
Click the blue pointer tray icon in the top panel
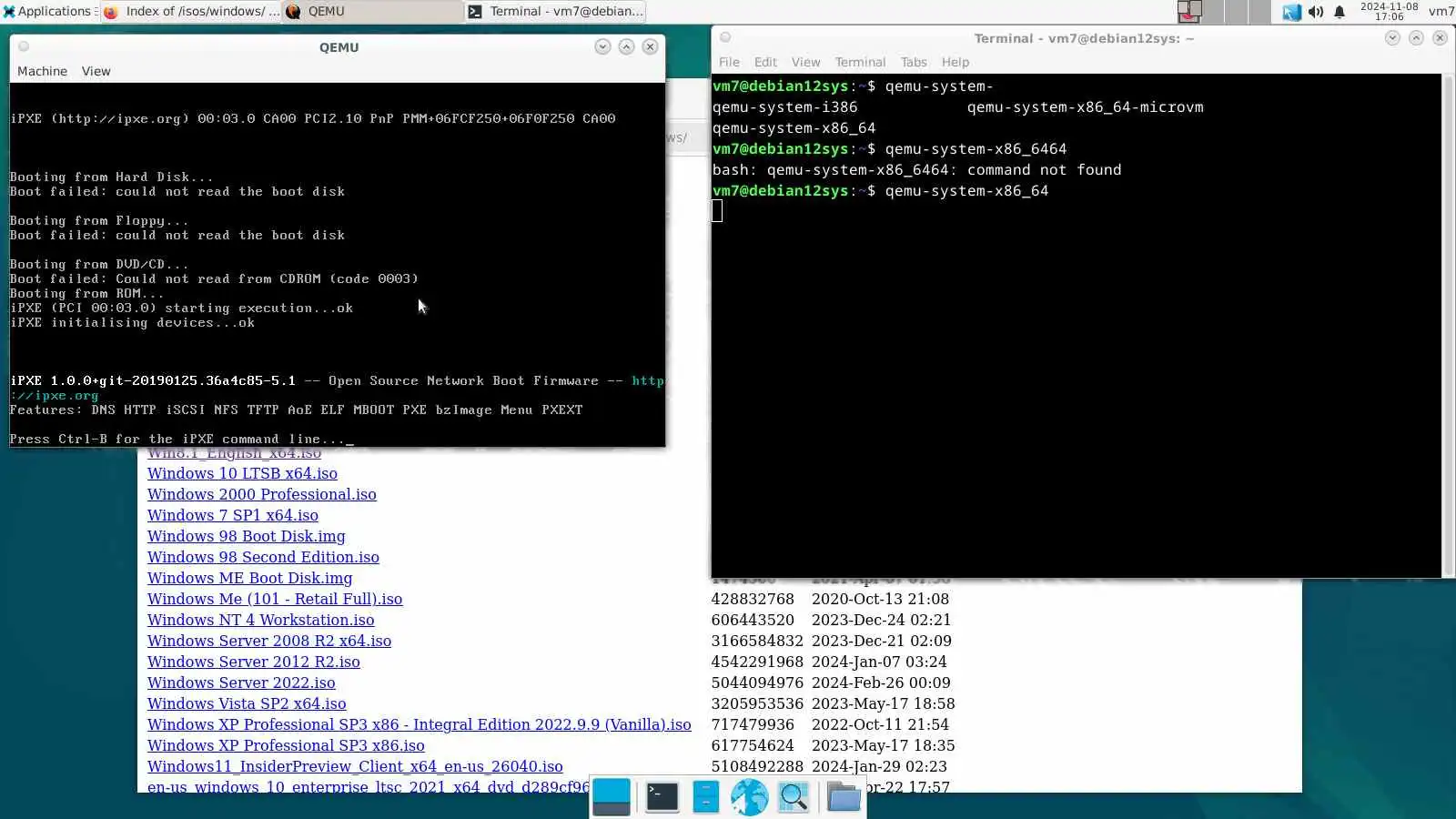(x=1291, y=12)
